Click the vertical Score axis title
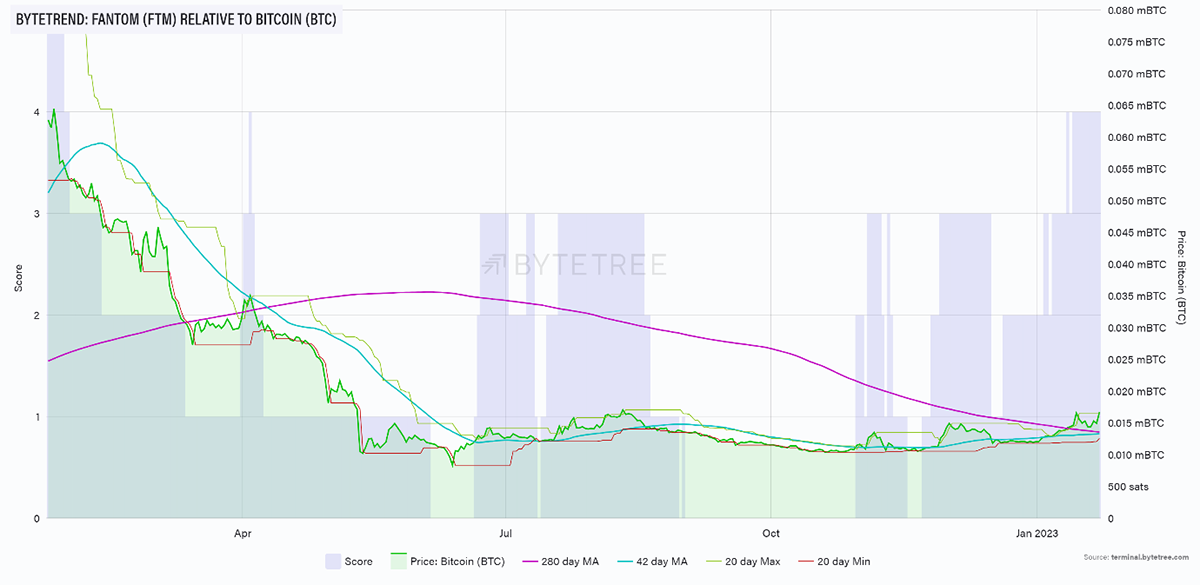Image resolution: width=1200 pixels, height=585 pixels. coord(18,277)
